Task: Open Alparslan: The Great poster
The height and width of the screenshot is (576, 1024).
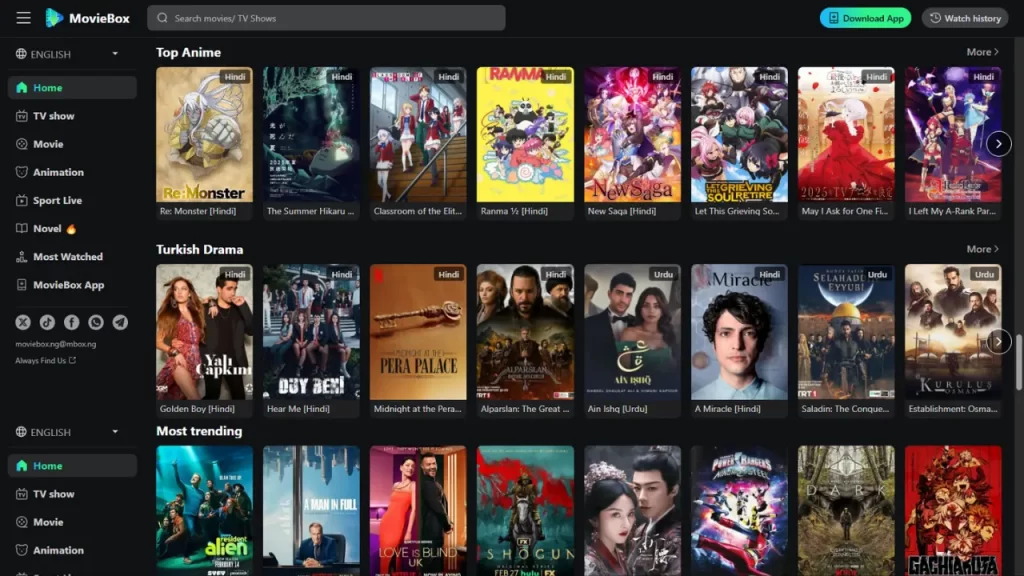Action: click(x=525, y=332)
